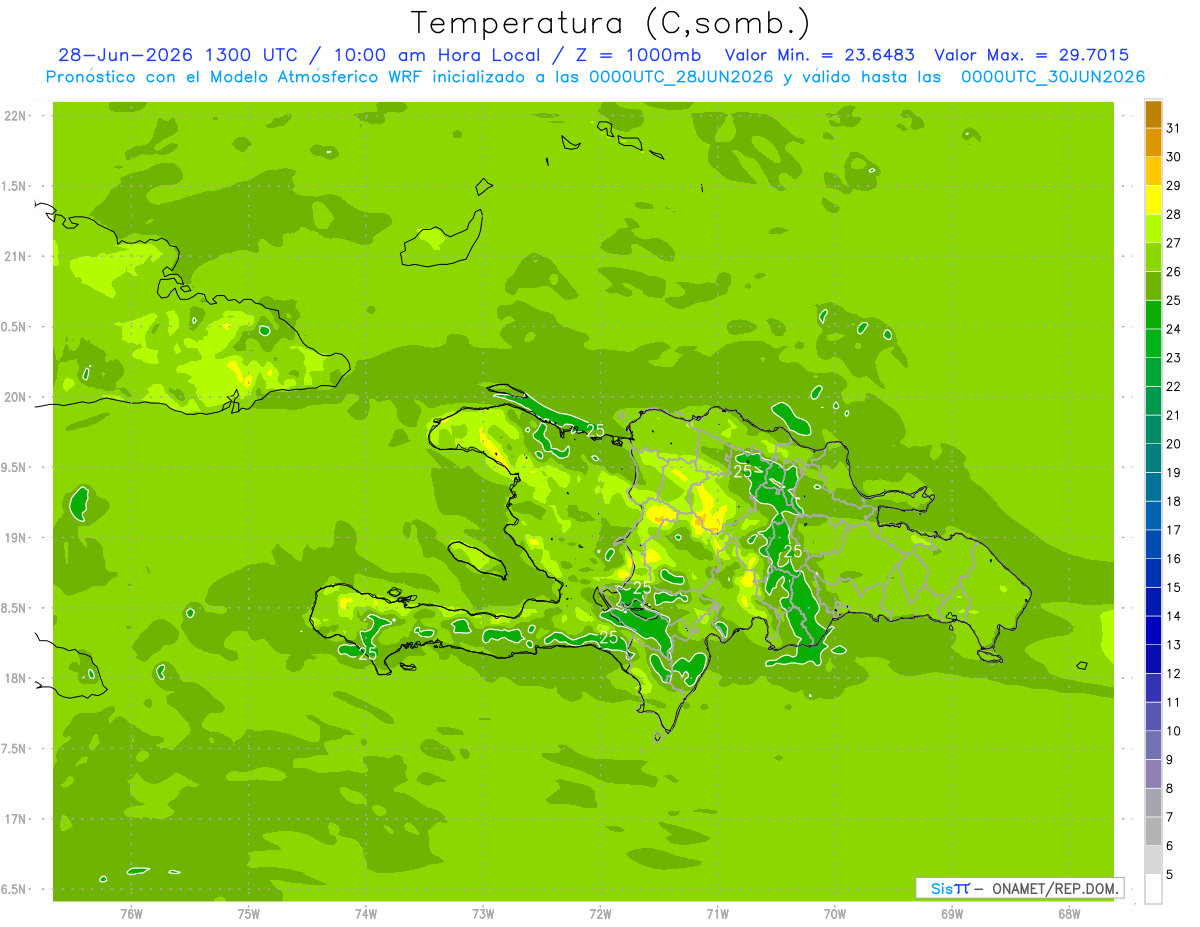Click the 76W longitude axis label
This screenshot has height=927, width=1200.
(131, 914)
